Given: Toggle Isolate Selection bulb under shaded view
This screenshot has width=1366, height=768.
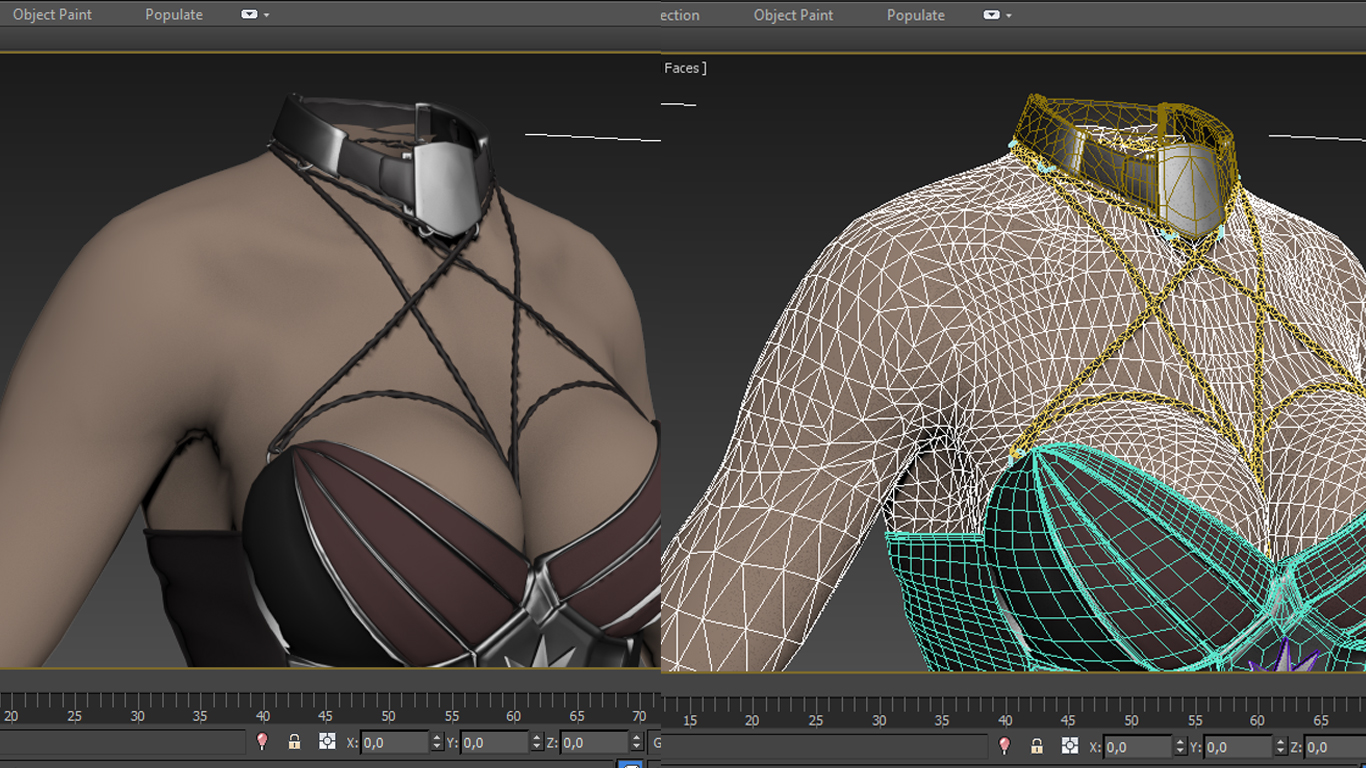Looking at the screenshot, I should pyautogui.click(x=262, y=742).
